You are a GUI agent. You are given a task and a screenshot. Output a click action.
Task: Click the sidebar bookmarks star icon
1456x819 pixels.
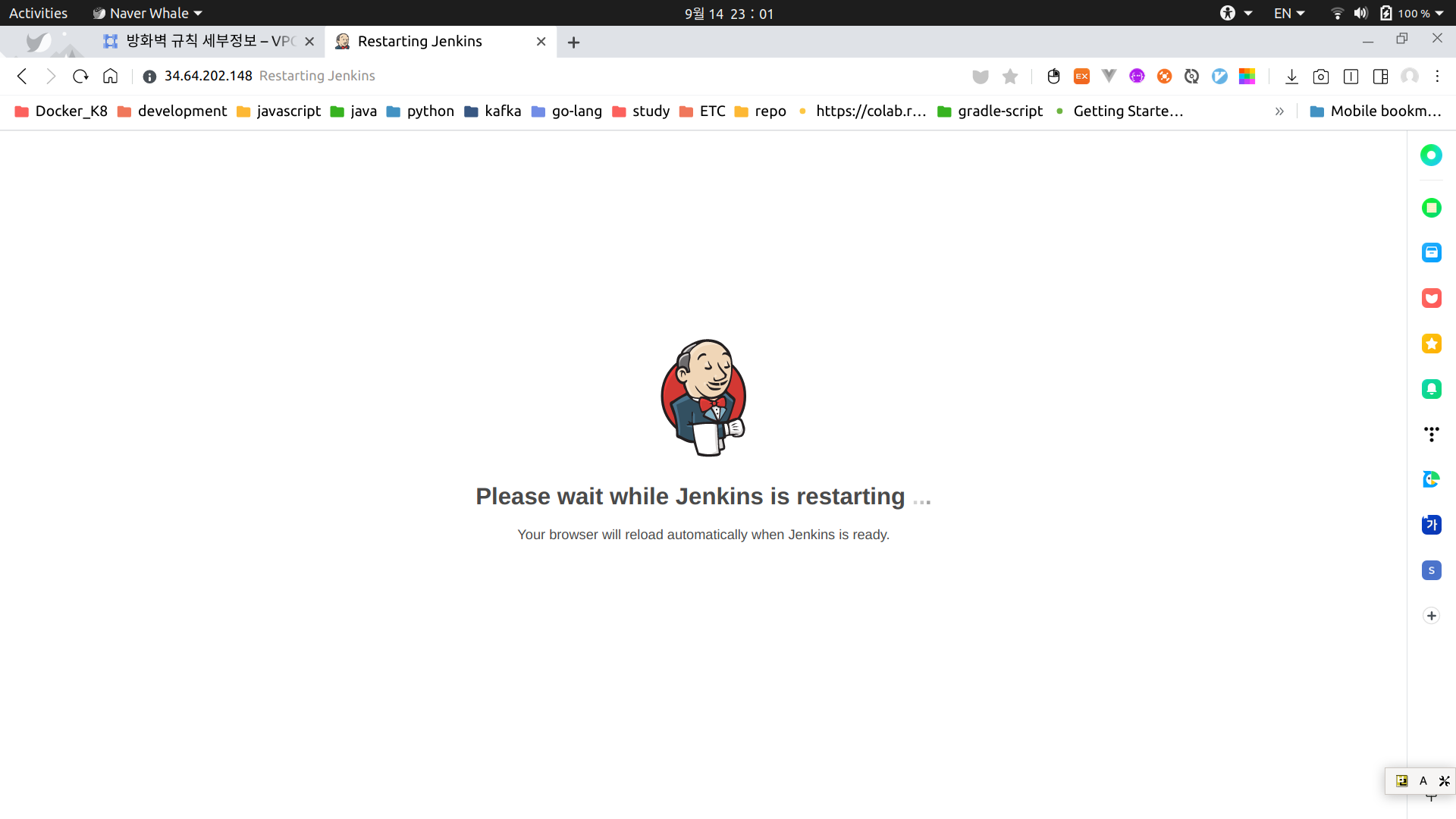click(1431, 344)
